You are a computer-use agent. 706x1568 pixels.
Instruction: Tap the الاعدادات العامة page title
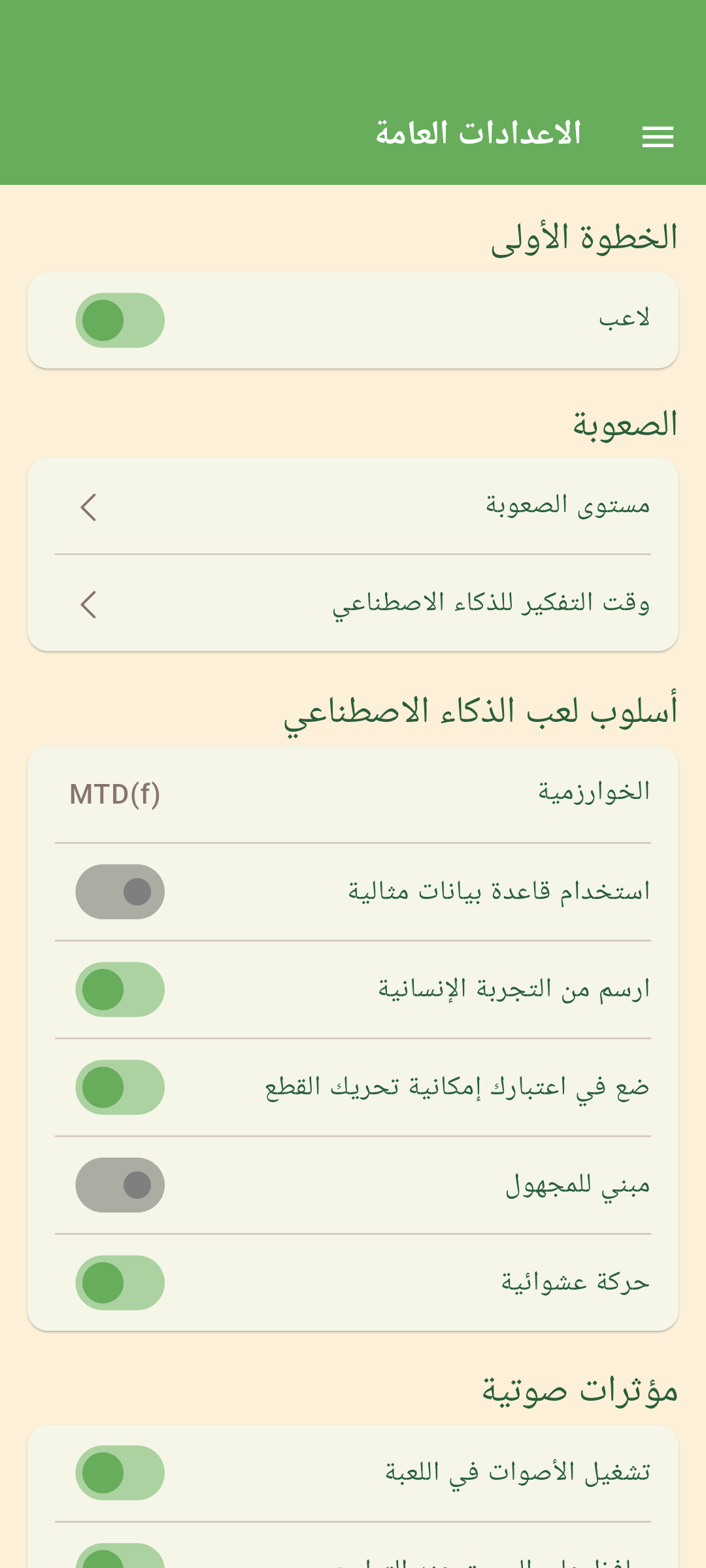(478, 134)
